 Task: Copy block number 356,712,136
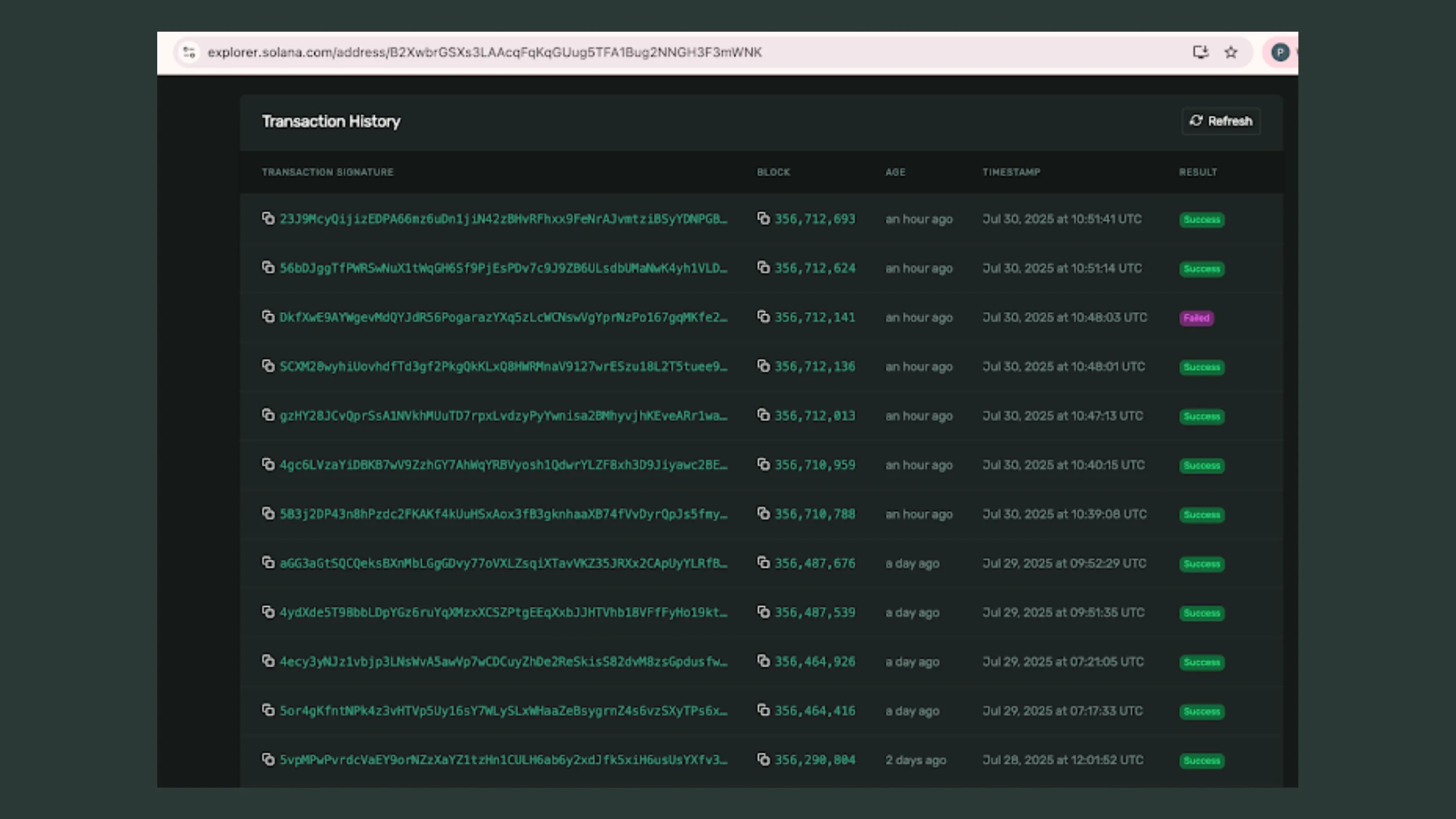(763, 366)
